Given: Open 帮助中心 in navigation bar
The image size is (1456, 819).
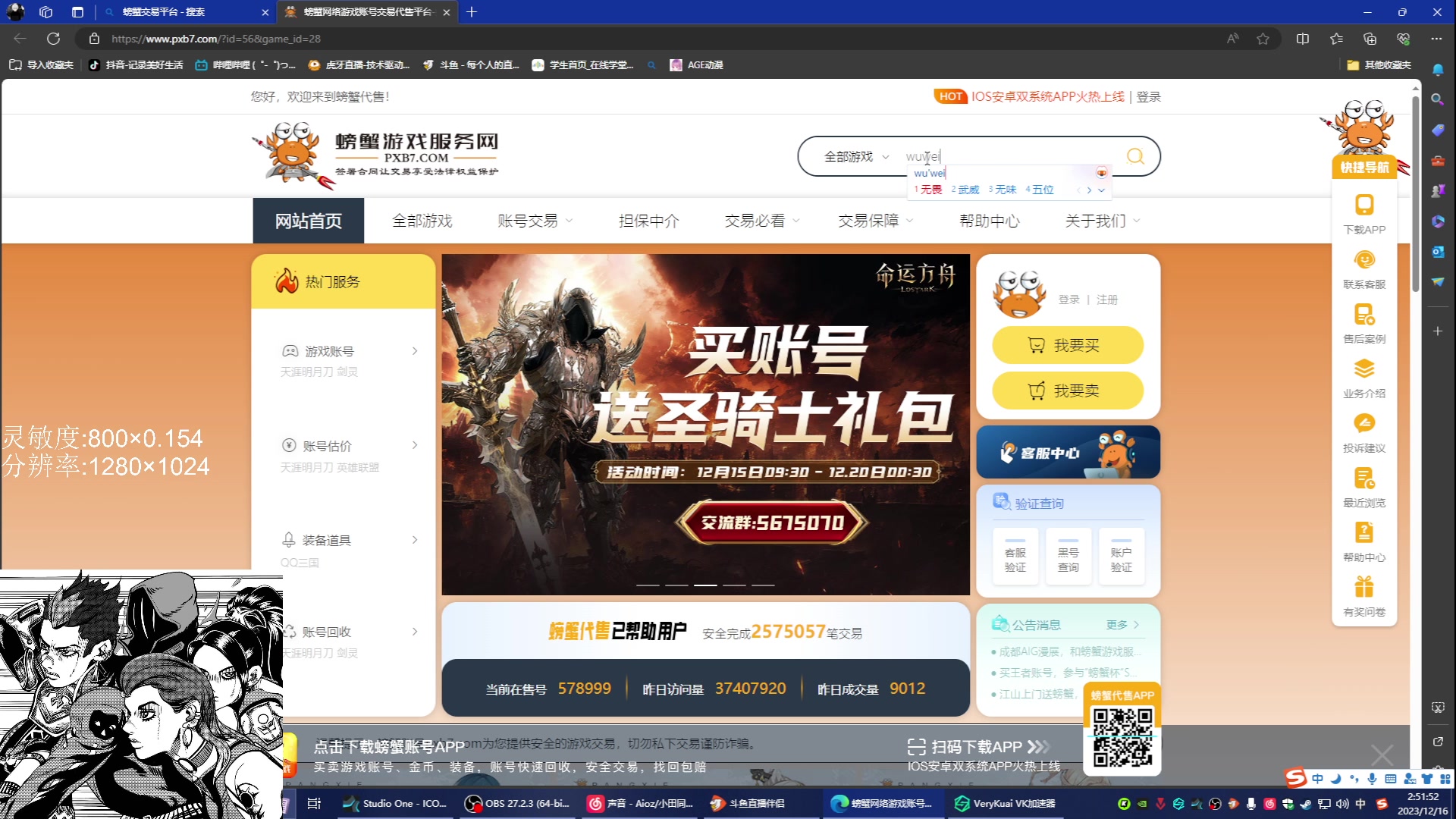Looking at the screenshot, I should click(989, 221).
